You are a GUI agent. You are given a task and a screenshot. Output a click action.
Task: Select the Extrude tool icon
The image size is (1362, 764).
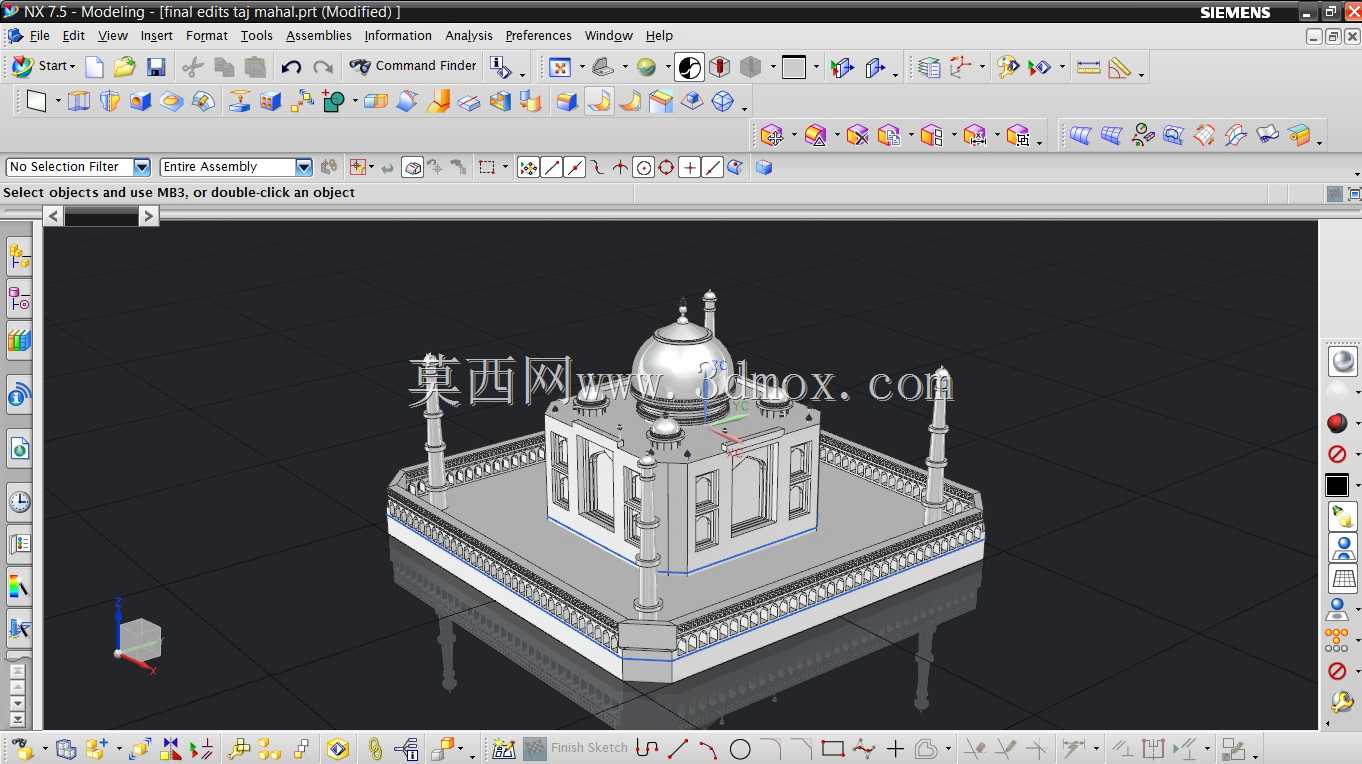(78, 101)
